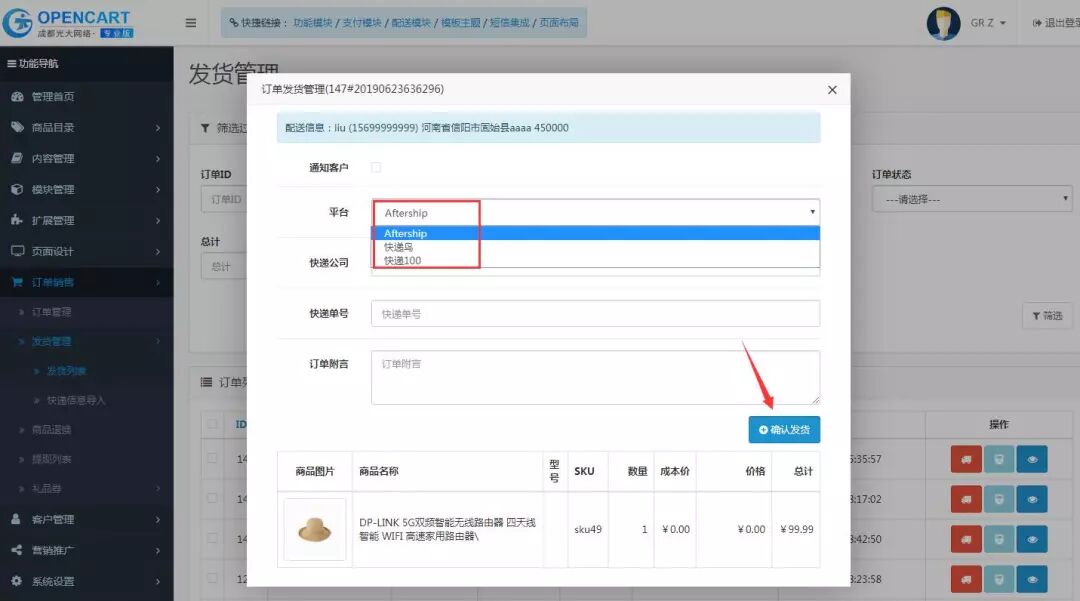The height and width of the screenshot is (601, 1080).
Task: Click the ¥99.99 total cell
Action: tap(797, 529)
